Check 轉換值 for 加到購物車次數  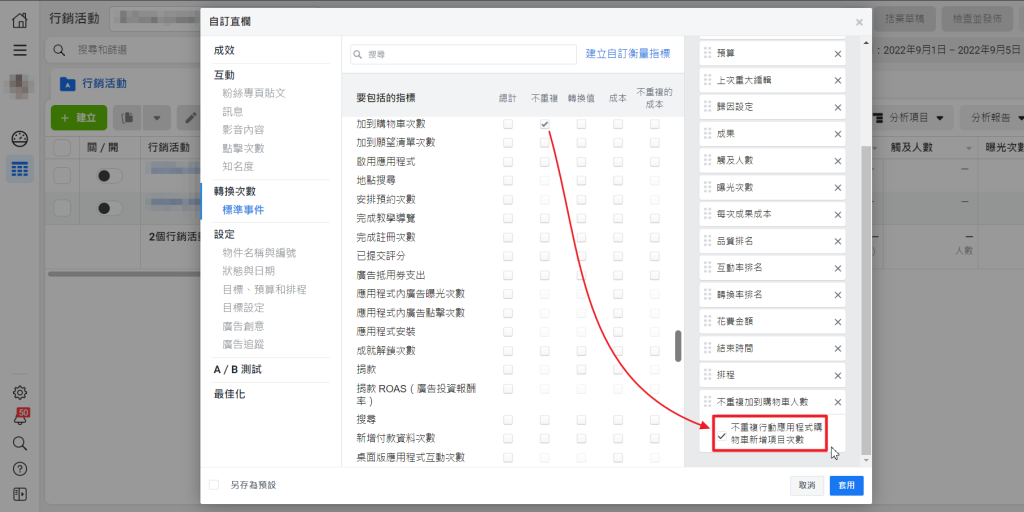click(x=581, y=124)
